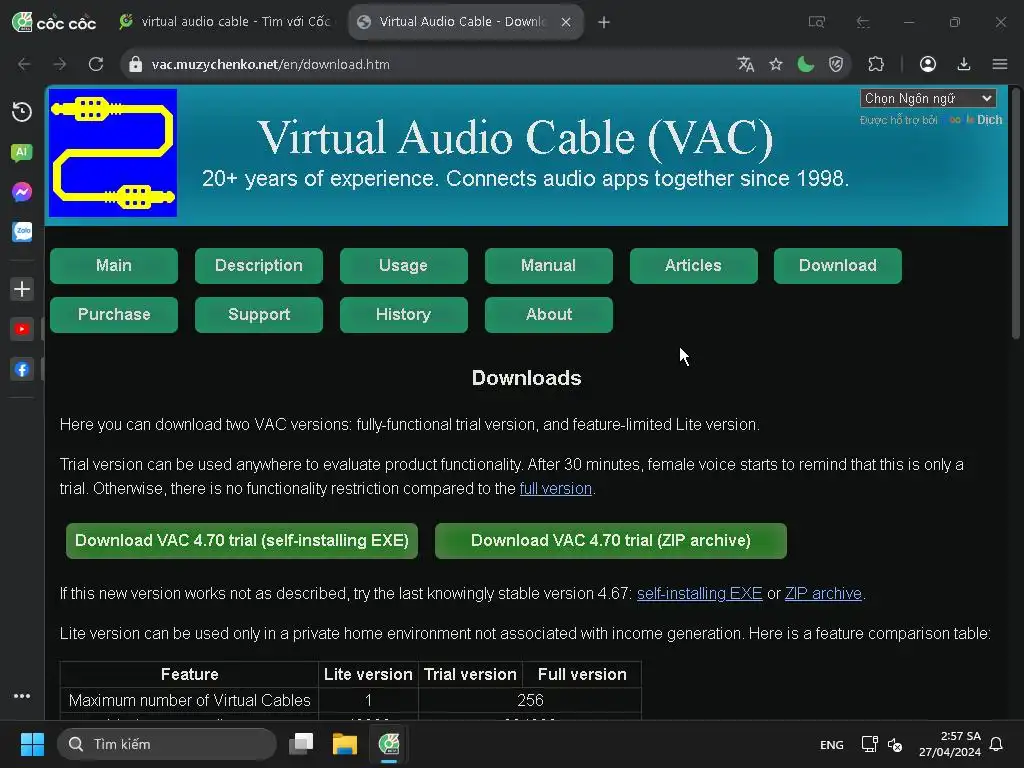Download VAC 4.70 trial ZIP archive
1024x768 pixels.
(611, 541)
